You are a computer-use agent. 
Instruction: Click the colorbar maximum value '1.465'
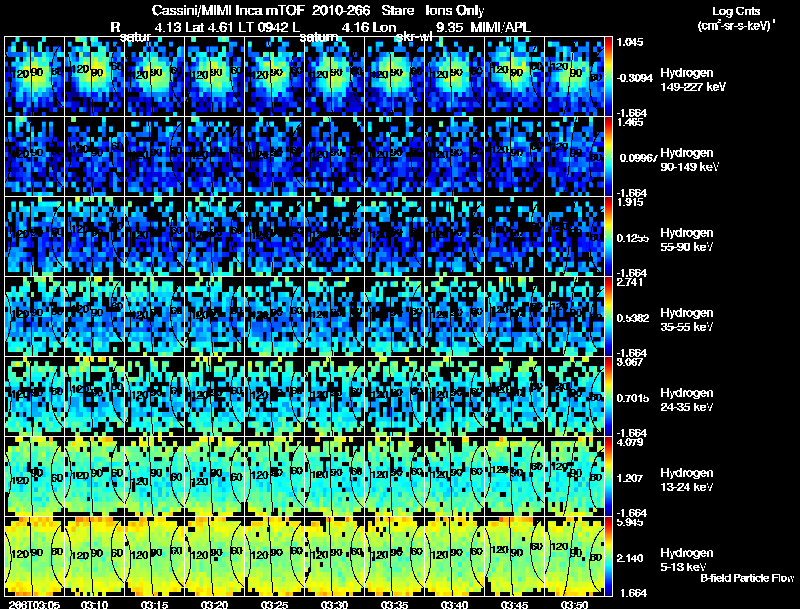(x=631, y=122)
